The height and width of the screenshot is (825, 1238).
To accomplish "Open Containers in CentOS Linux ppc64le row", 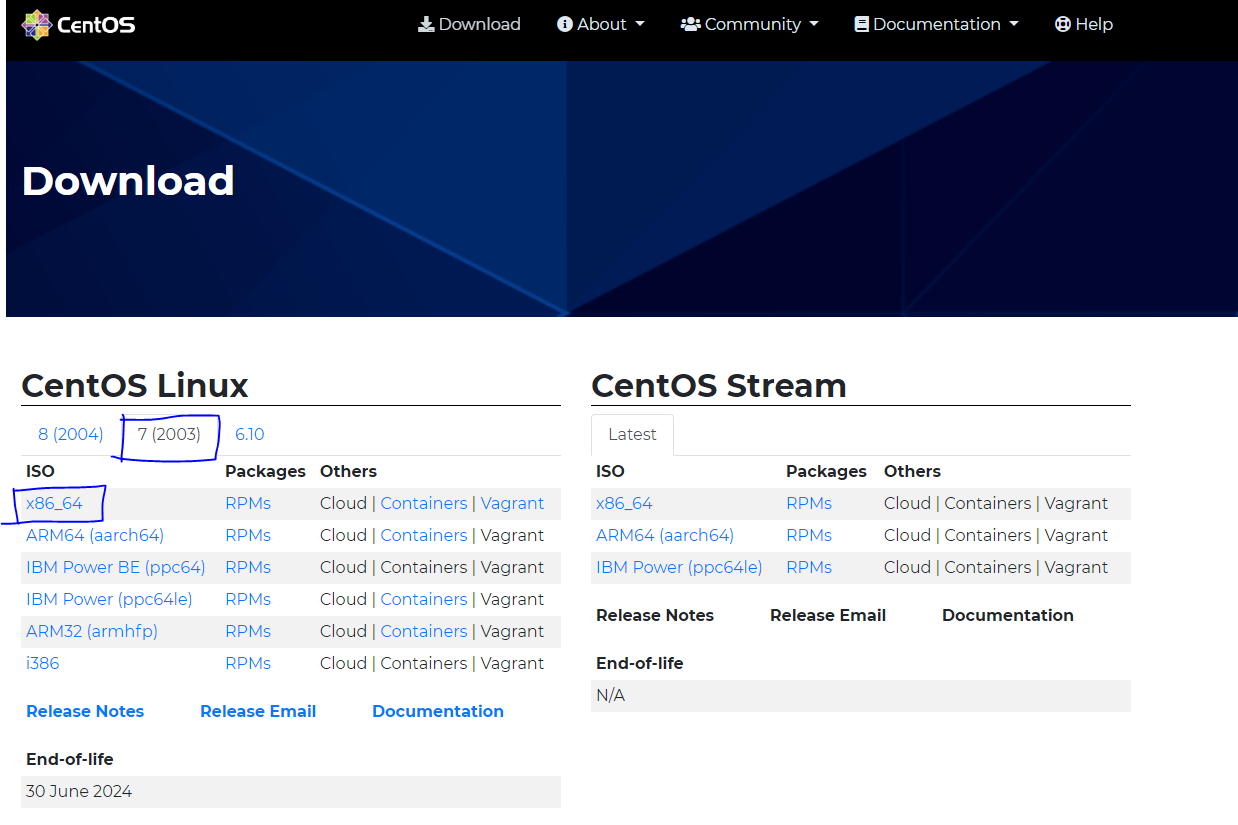I will [x=424, y=599].
